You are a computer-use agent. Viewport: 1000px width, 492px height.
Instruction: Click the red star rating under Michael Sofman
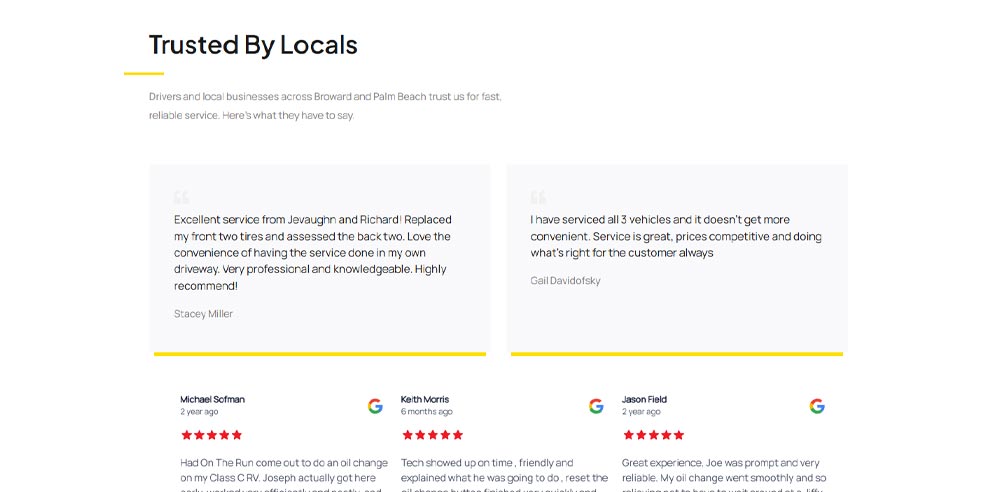pos(211,435)
